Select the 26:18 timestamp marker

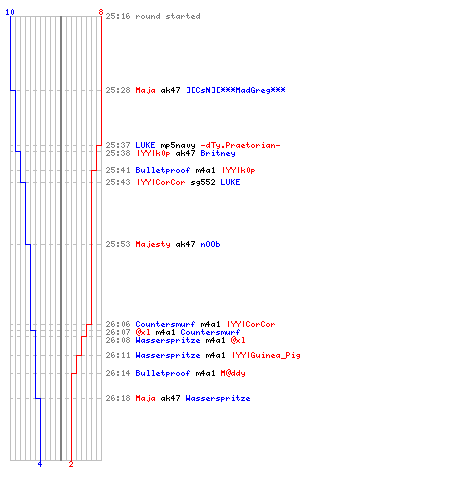(118, 398)
